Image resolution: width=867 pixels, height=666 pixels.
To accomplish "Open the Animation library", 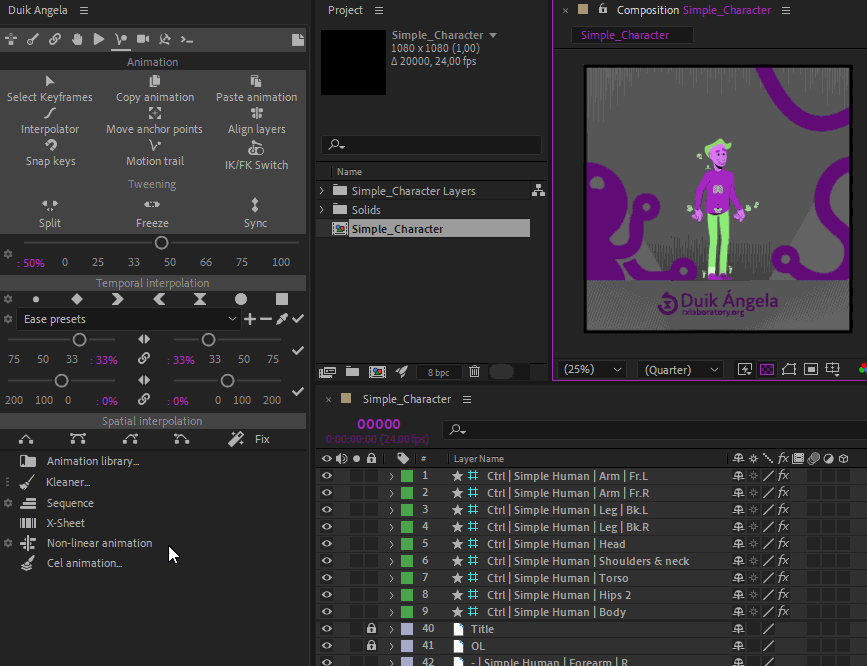I will coord(92,461).
